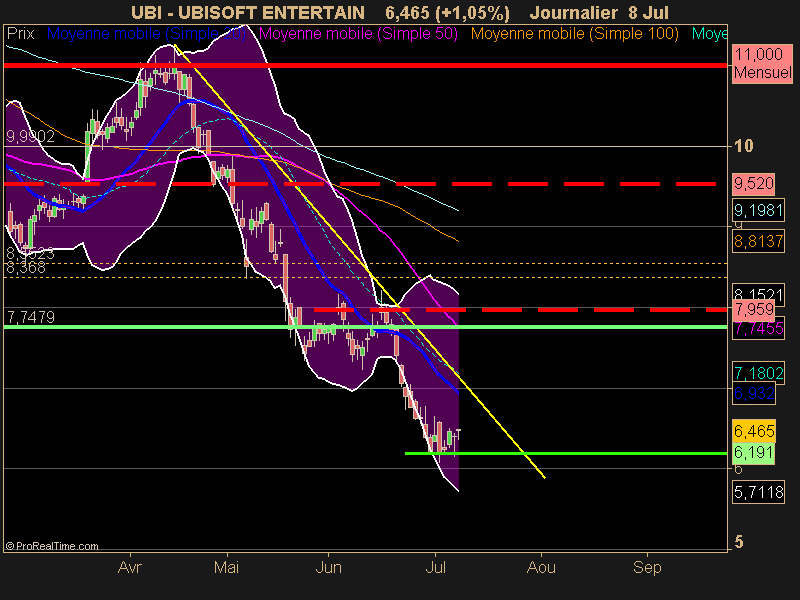800x600 pixels.
Task: Select the "7,7479" level label
Action: tap(30, 317)
